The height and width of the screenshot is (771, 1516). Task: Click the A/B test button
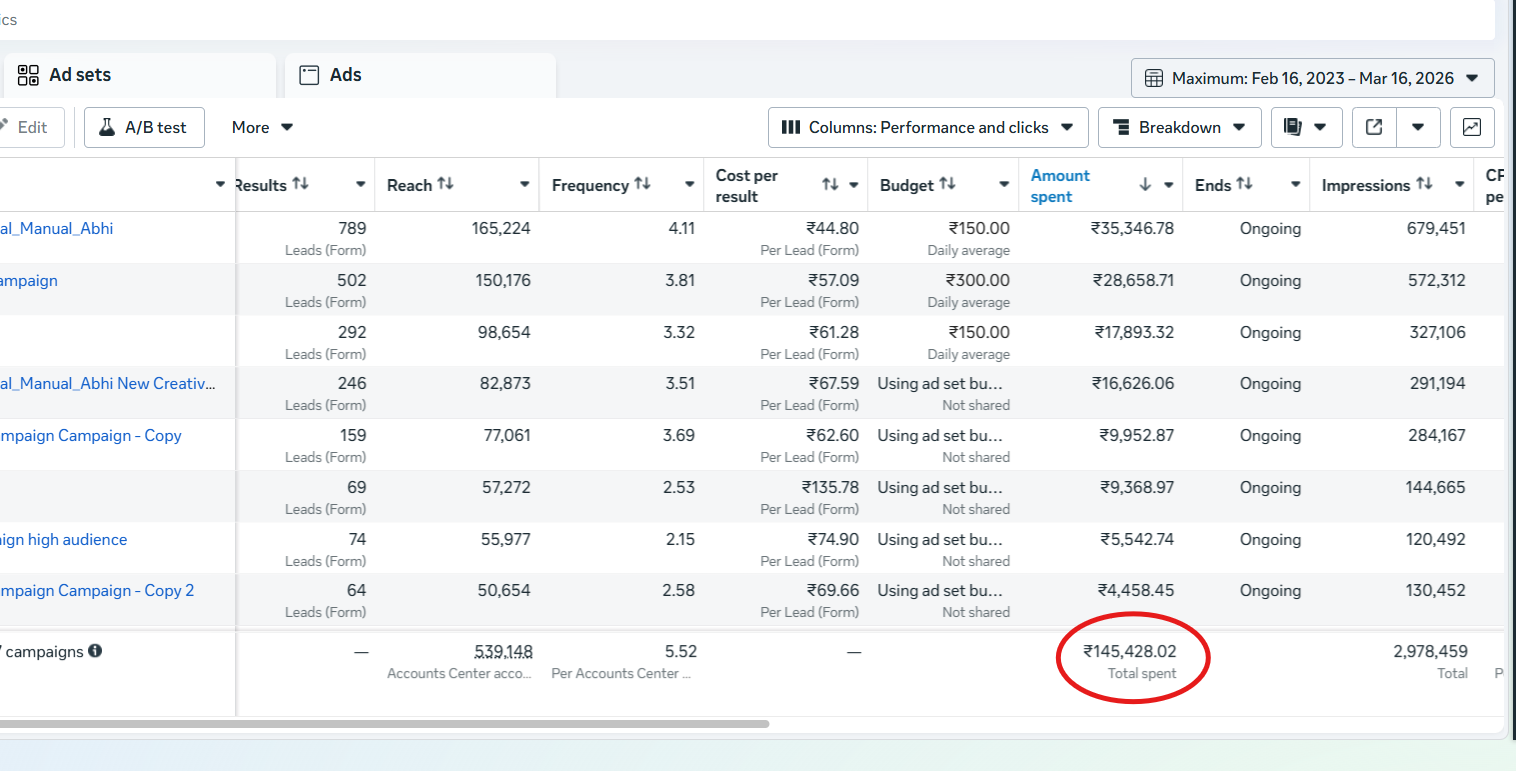[144, 127]
